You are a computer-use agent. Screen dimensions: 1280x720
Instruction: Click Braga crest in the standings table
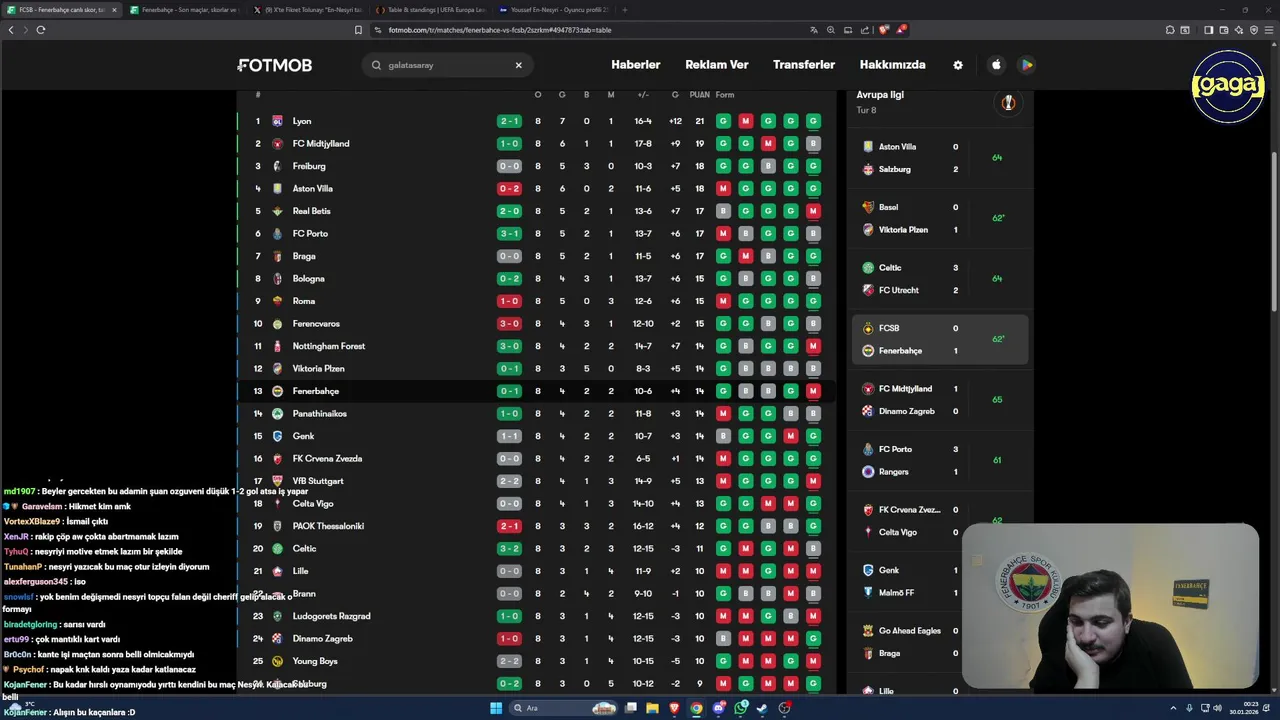(x=277, y=256)
